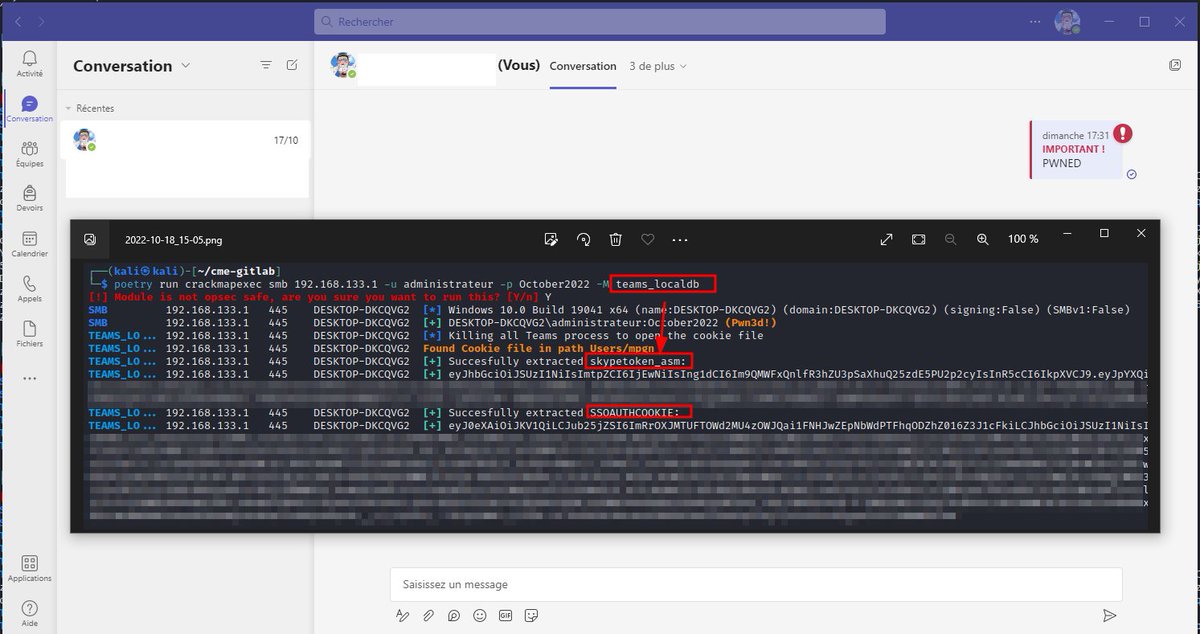Expand the Conversation header dropdown
This screenshot has height=634, width=1200.
[185, 66]
